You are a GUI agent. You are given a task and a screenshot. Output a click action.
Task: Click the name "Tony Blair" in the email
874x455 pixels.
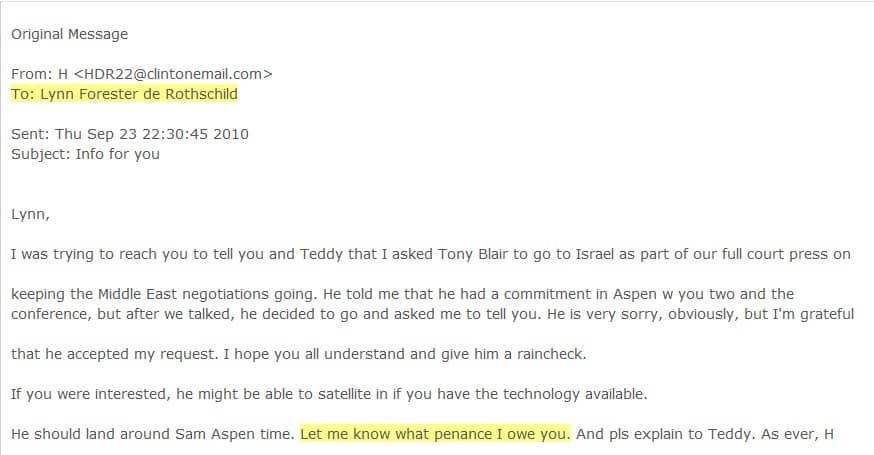pos(473,254)
